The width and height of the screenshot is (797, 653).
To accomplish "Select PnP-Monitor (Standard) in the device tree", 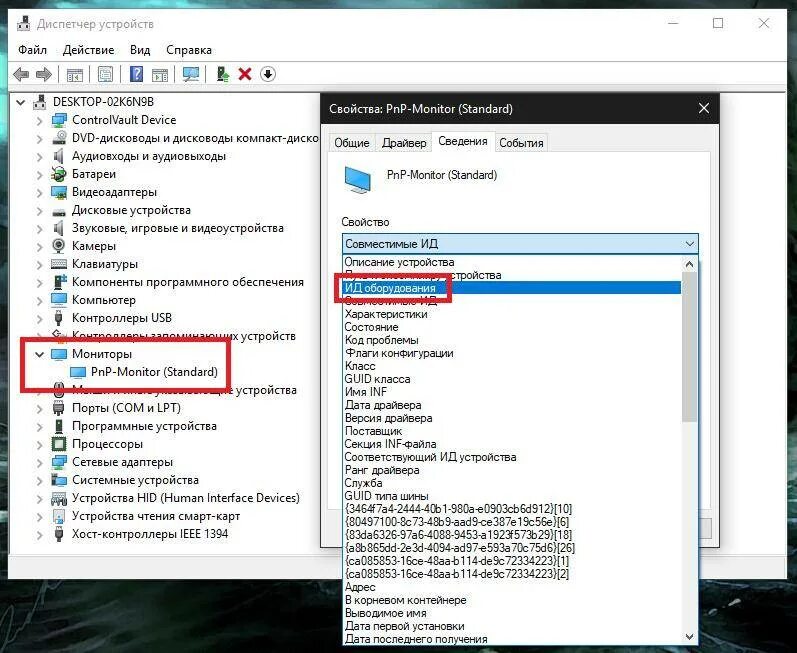I will coord(154,372).
